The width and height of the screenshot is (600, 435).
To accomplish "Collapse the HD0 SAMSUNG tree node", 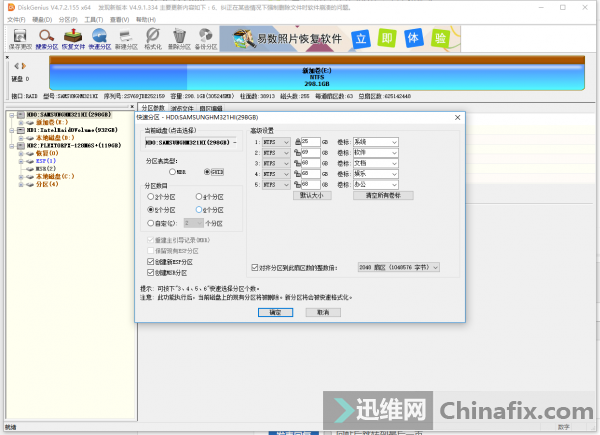I will (x=11, y=115).
